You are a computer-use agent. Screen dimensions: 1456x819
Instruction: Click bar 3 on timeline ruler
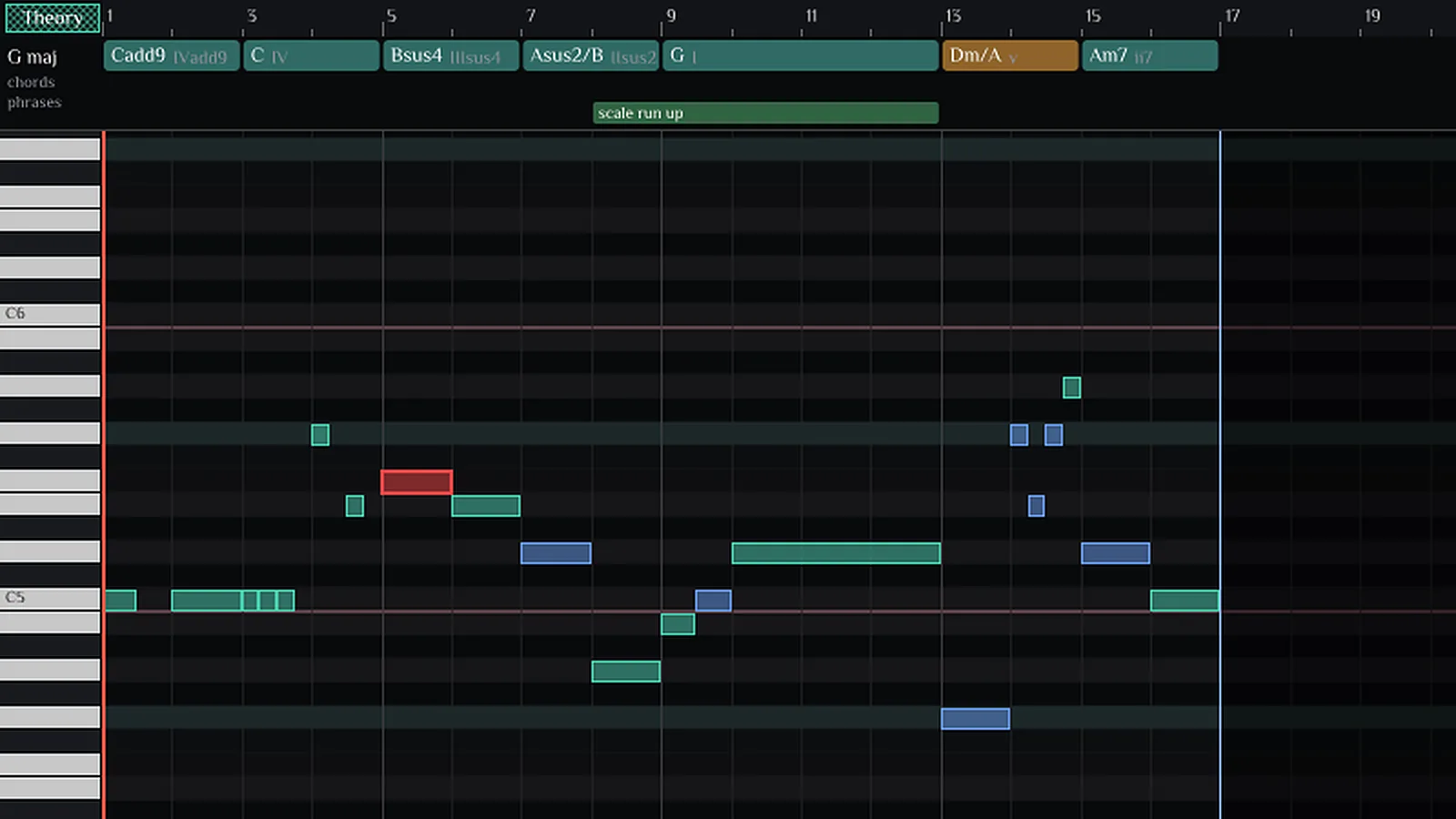coord(252,15)
